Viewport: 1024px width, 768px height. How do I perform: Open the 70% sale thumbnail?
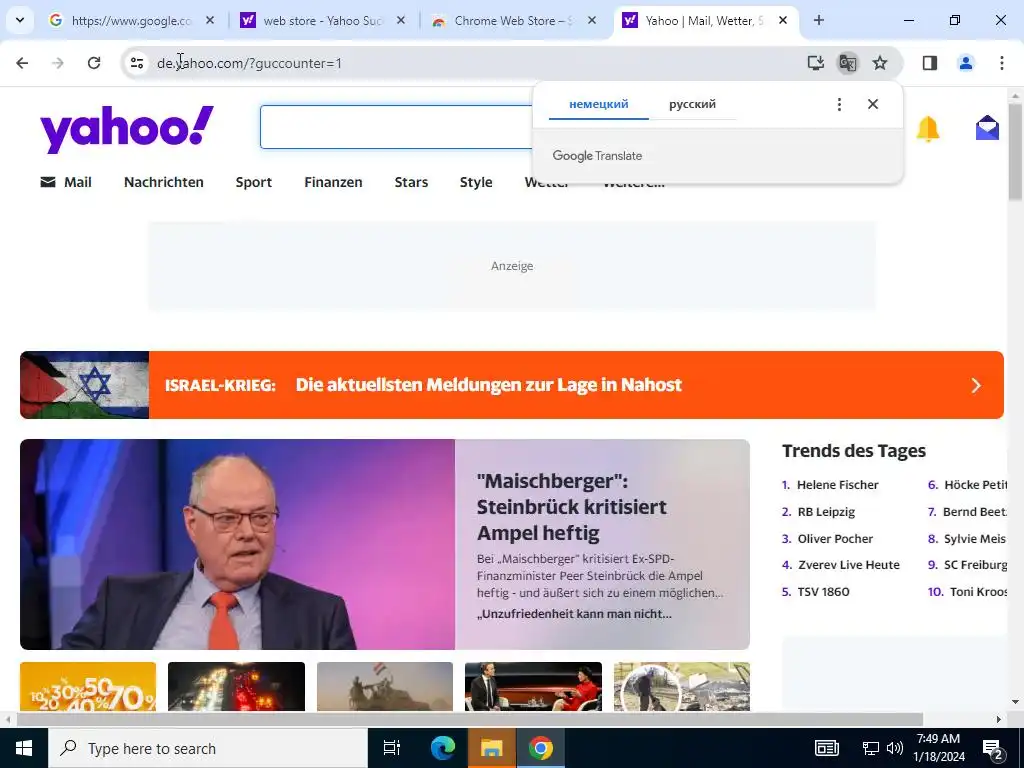coord(88,686)
